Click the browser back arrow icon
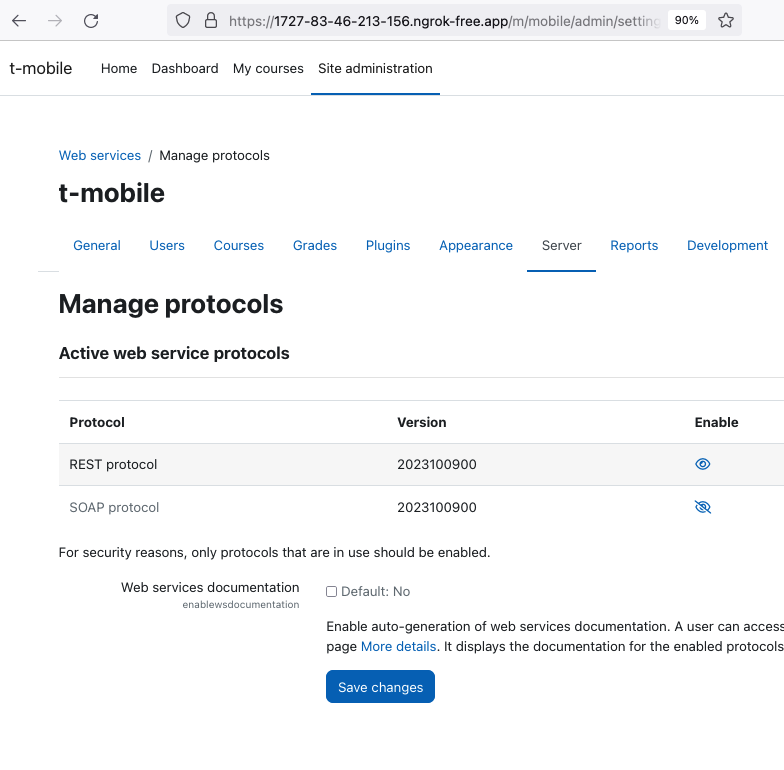The height and width of the screenshot is (770, 784). (19, 20)
